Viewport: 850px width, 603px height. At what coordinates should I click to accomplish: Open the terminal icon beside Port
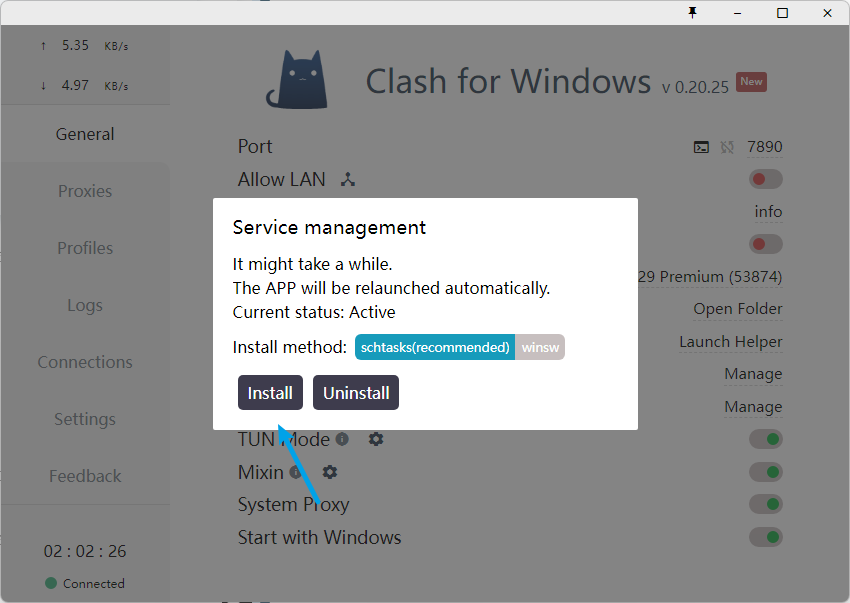701,147
